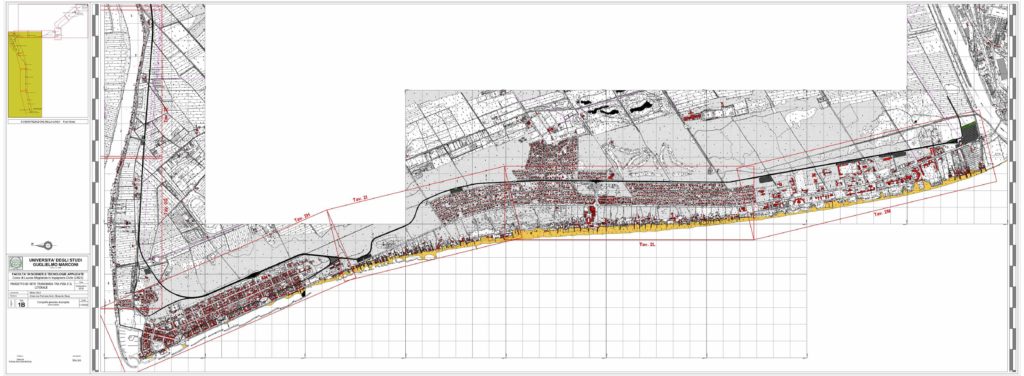Select the 'Tav. 2M' sheet label
1024x376 pixels.
883,213
